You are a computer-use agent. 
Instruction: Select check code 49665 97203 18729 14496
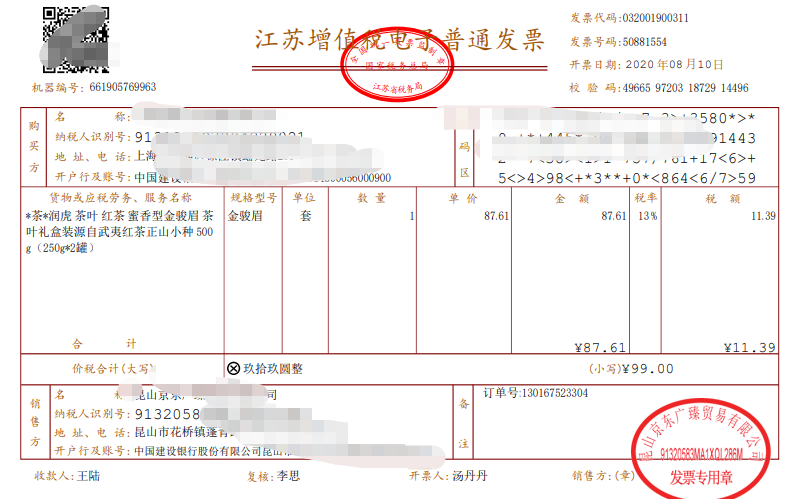[686, 88]
